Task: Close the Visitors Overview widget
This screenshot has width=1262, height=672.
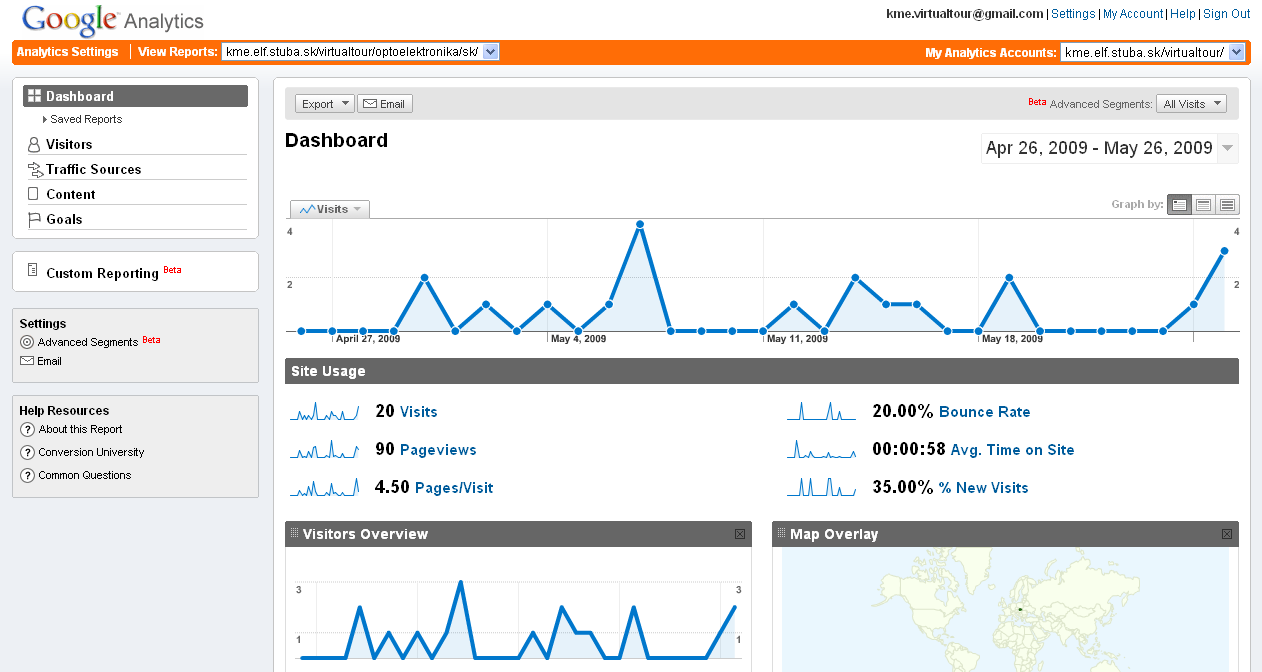Action: tap(740, 534)
